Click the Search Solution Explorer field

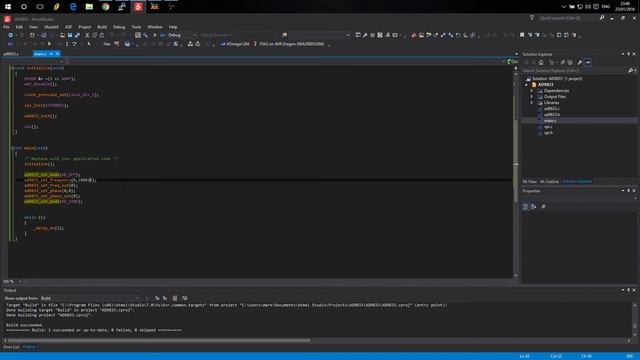point(575,71)
